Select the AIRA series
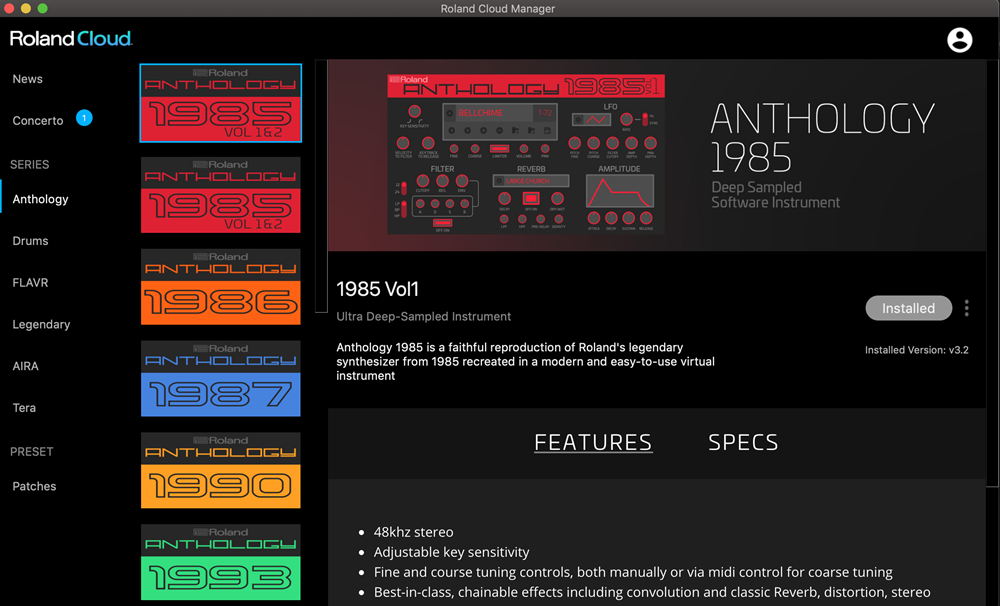Screen dimensions: 1000x606 [x=25, y=366]
